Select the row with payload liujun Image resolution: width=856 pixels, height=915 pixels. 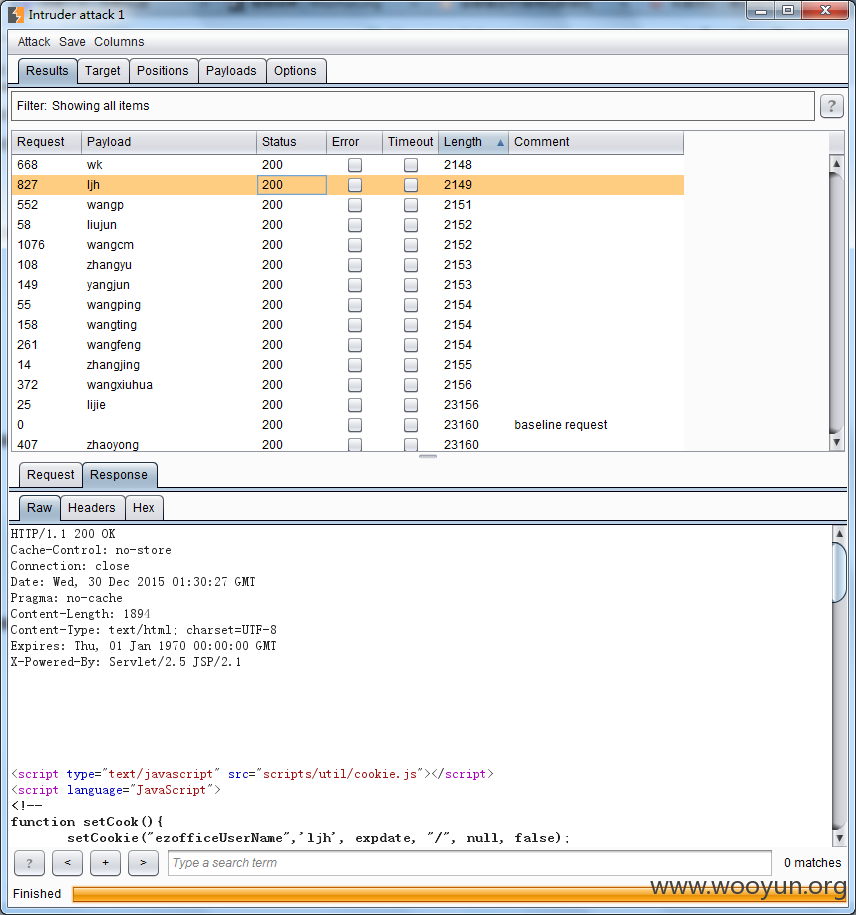tap(348, 225)
